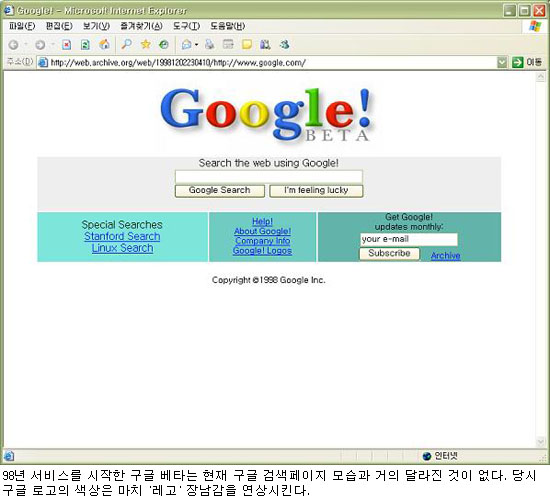
Task: Click the 인터넷 zone globe icon
Action: pos(427,456)
